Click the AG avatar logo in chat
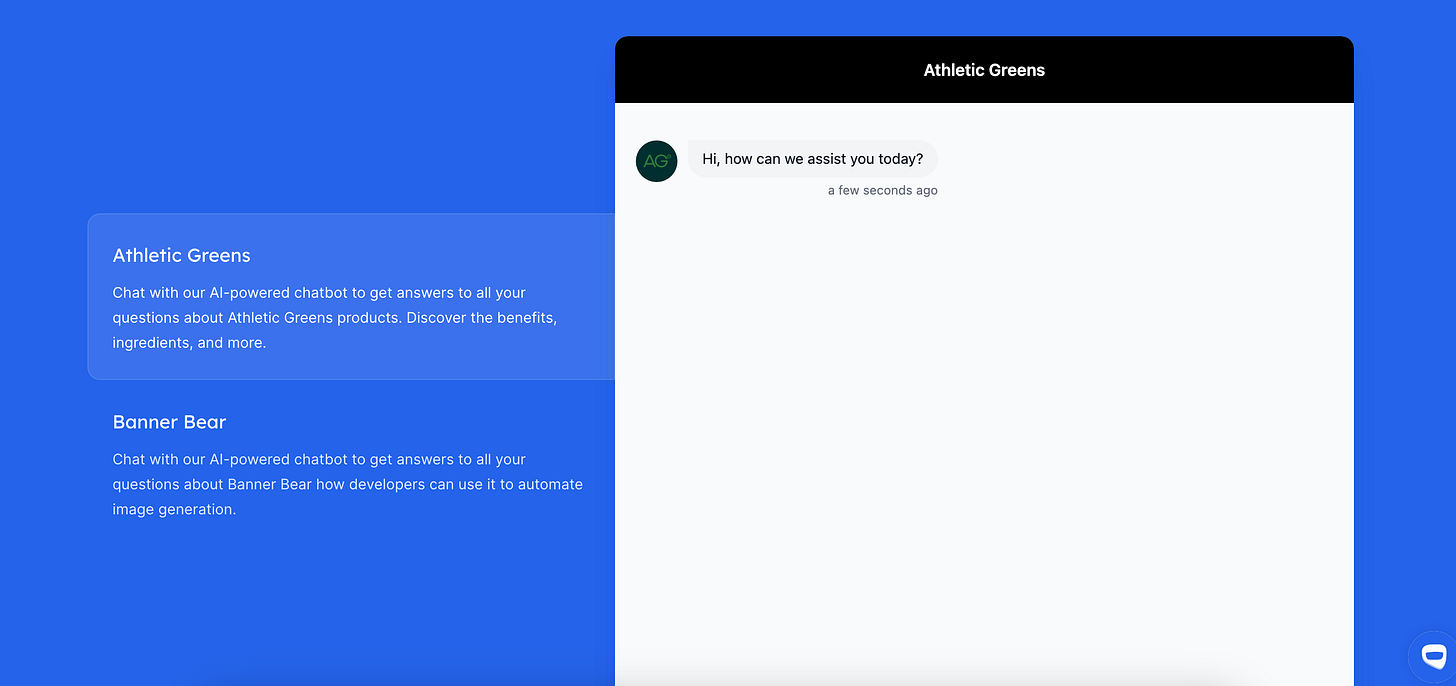 click(x=657, y=161)
